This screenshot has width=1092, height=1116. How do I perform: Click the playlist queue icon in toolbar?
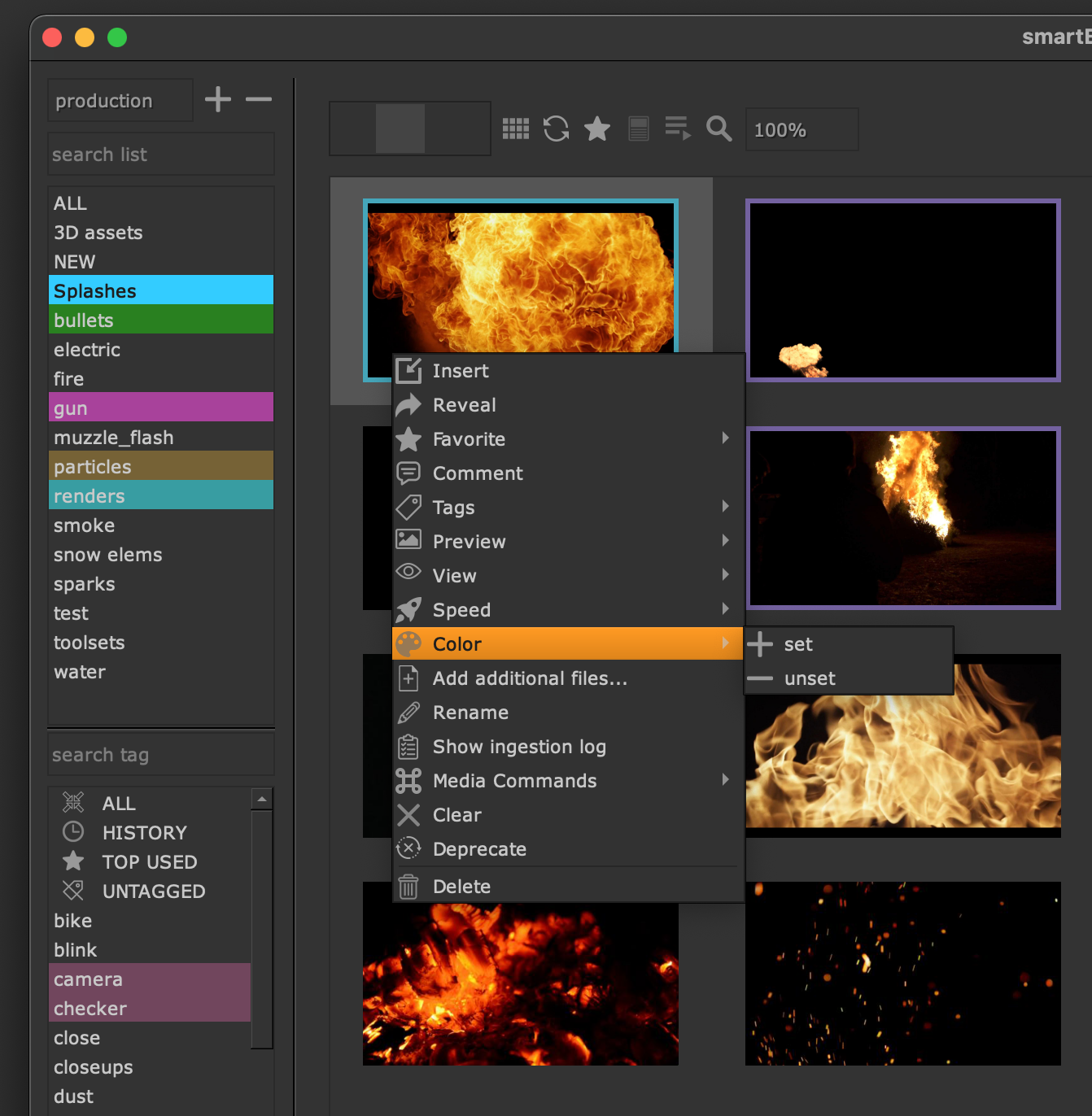(677, 129)
